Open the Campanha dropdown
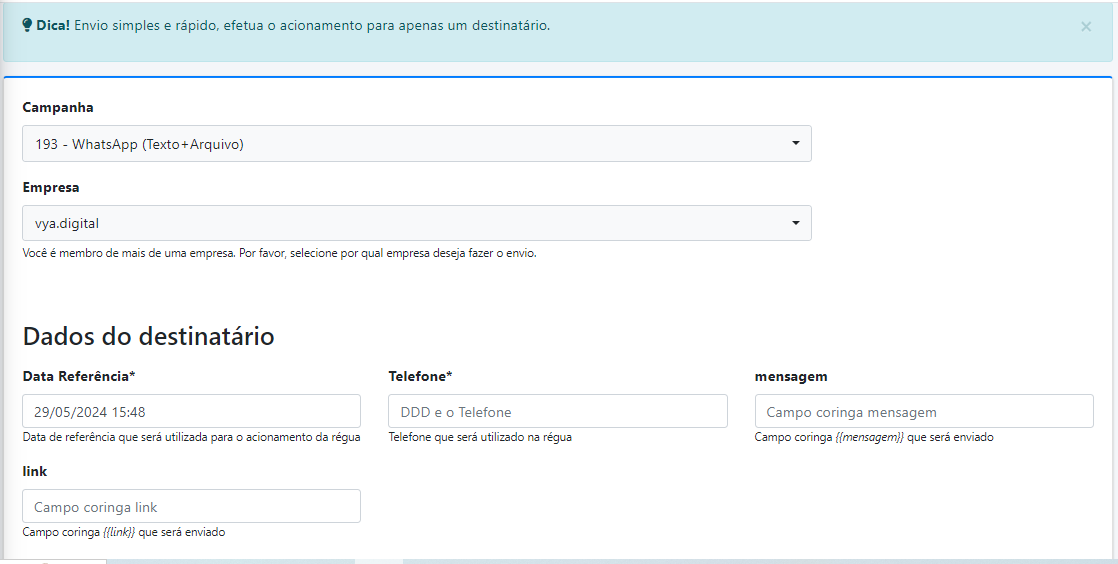 point(416,144)
